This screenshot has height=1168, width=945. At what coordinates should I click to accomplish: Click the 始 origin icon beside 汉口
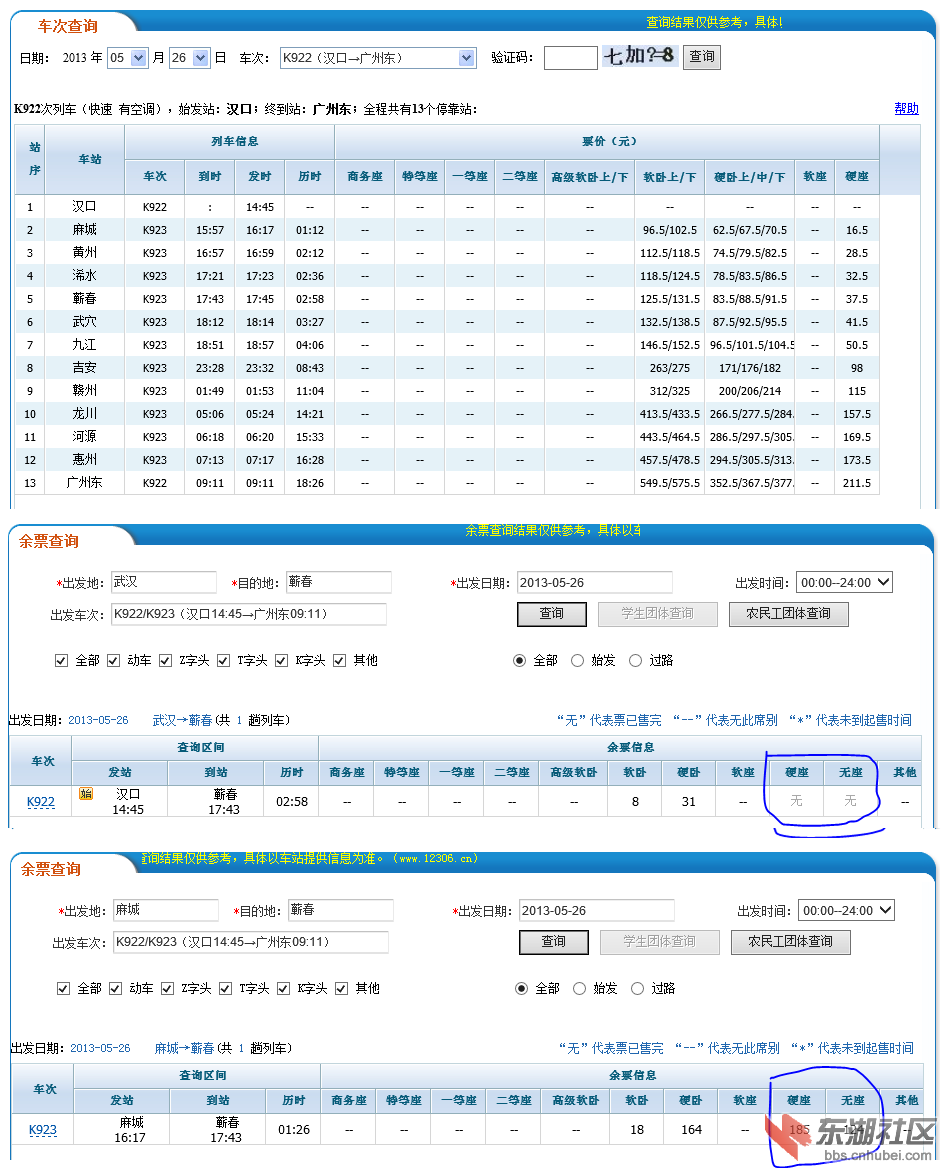(86, 793)
